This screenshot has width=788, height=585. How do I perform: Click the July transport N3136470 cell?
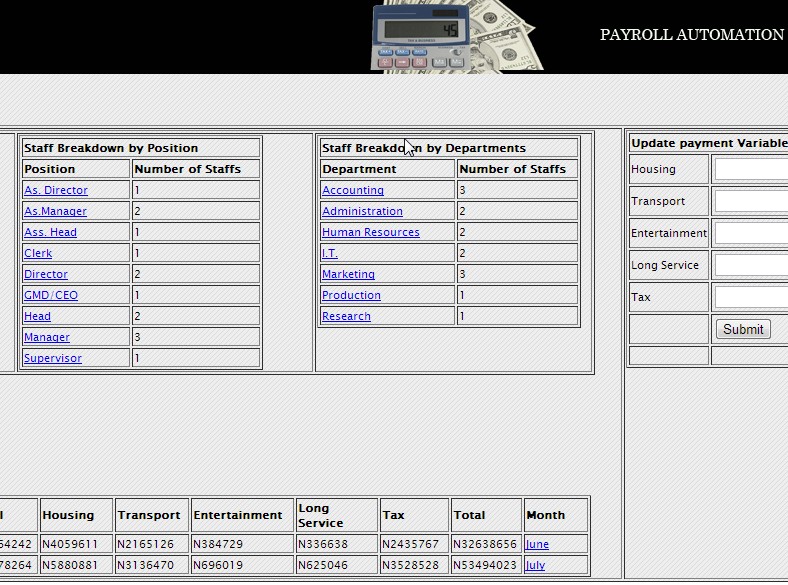click(x=152, y=565)
